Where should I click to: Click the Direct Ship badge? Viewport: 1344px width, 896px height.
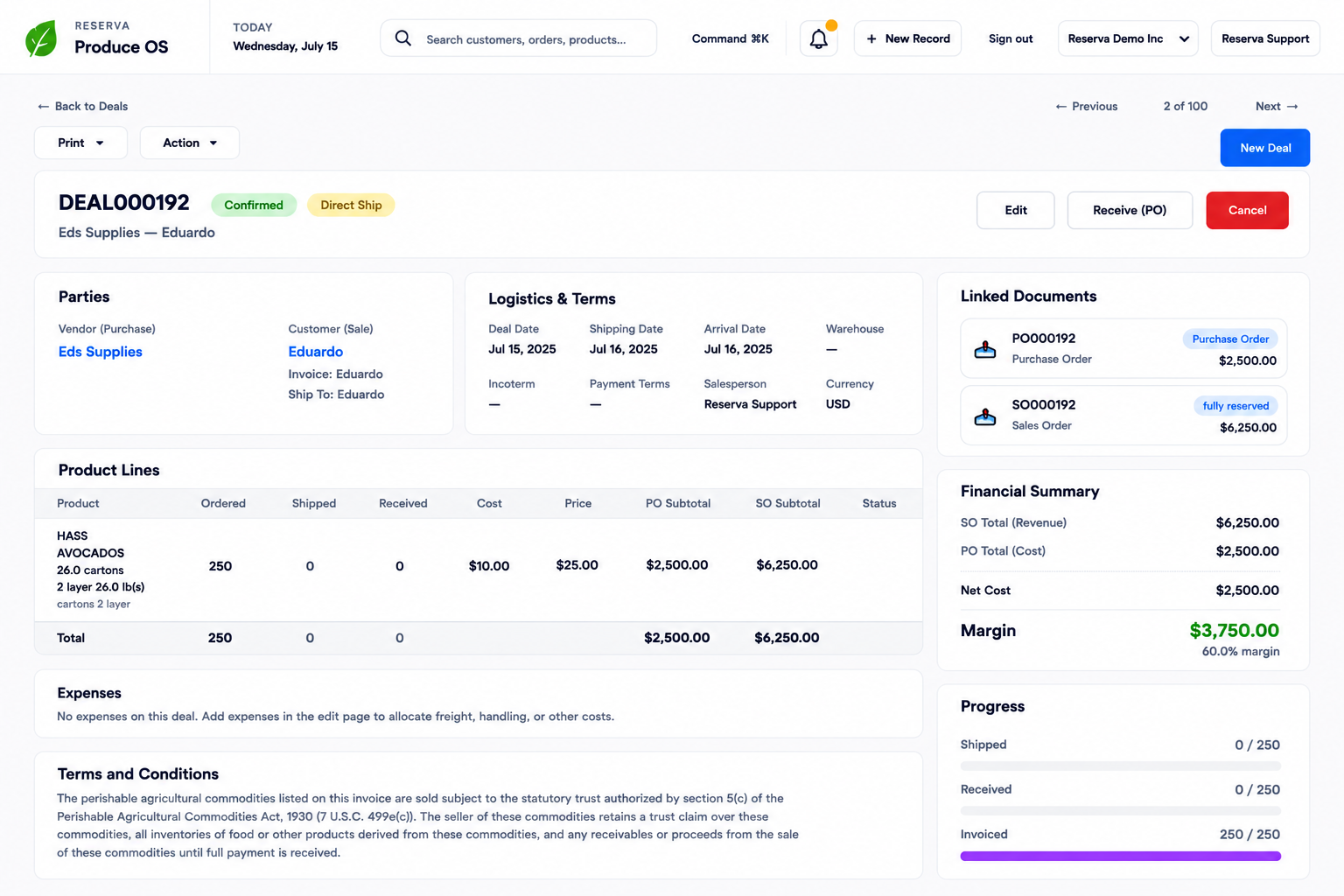pyautogui.click(x=351, y=205)
